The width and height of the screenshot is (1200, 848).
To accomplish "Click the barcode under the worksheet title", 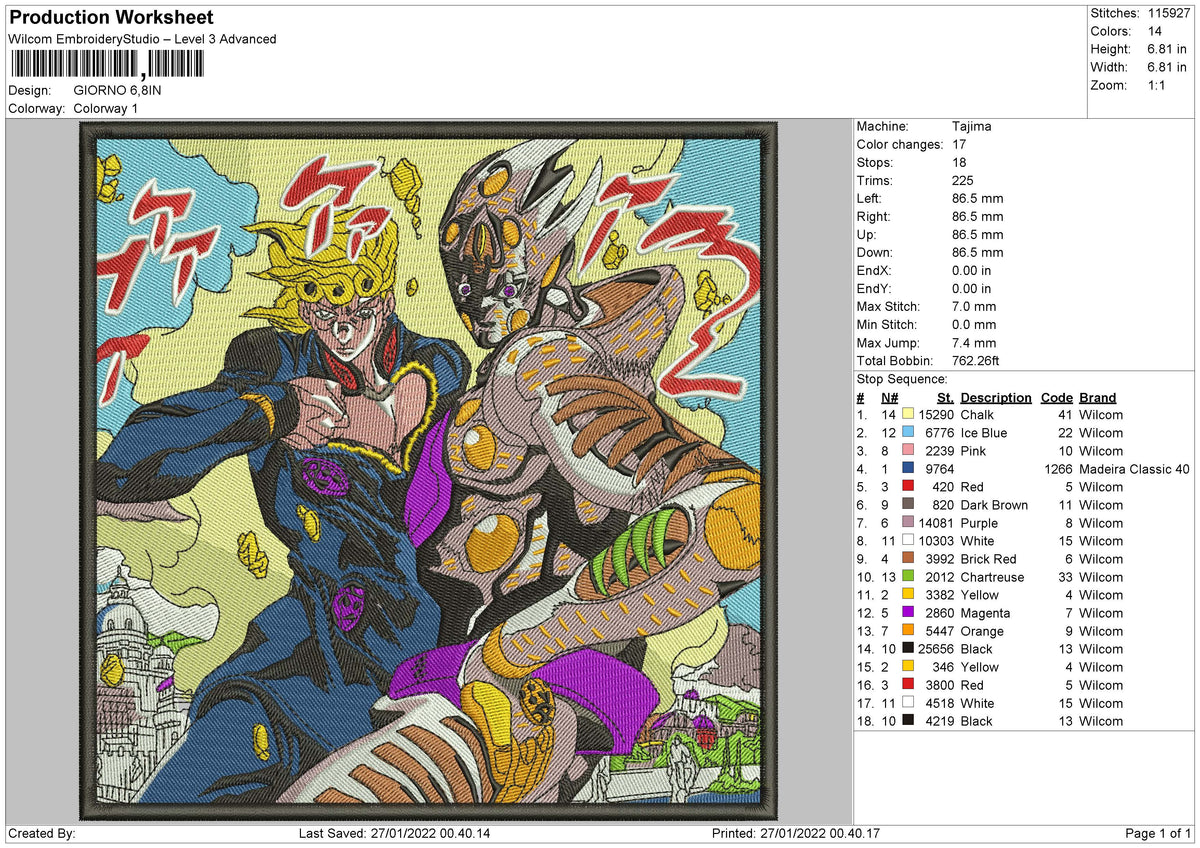I will pyautogui.click(x=106, y=65).
